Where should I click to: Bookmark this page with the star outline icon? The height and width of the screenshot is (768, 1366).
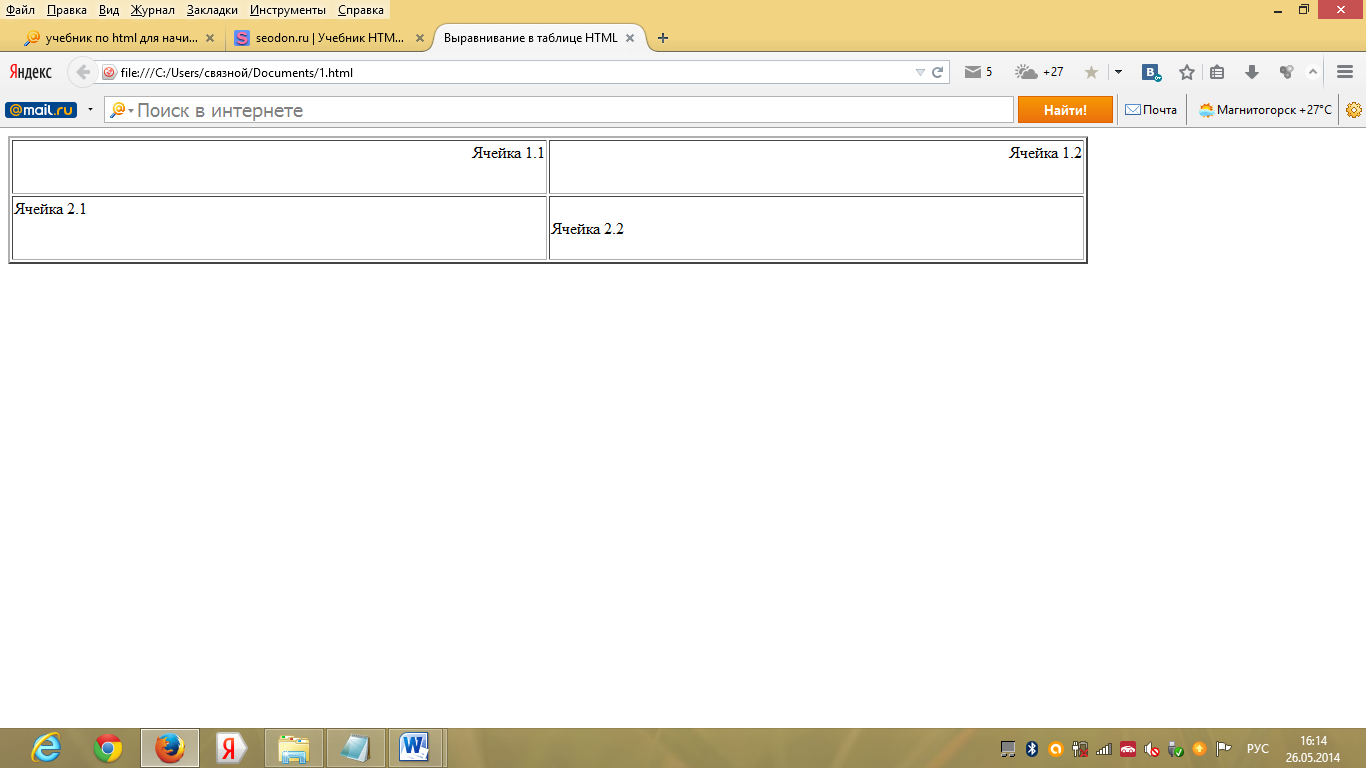click(1187, 72)
